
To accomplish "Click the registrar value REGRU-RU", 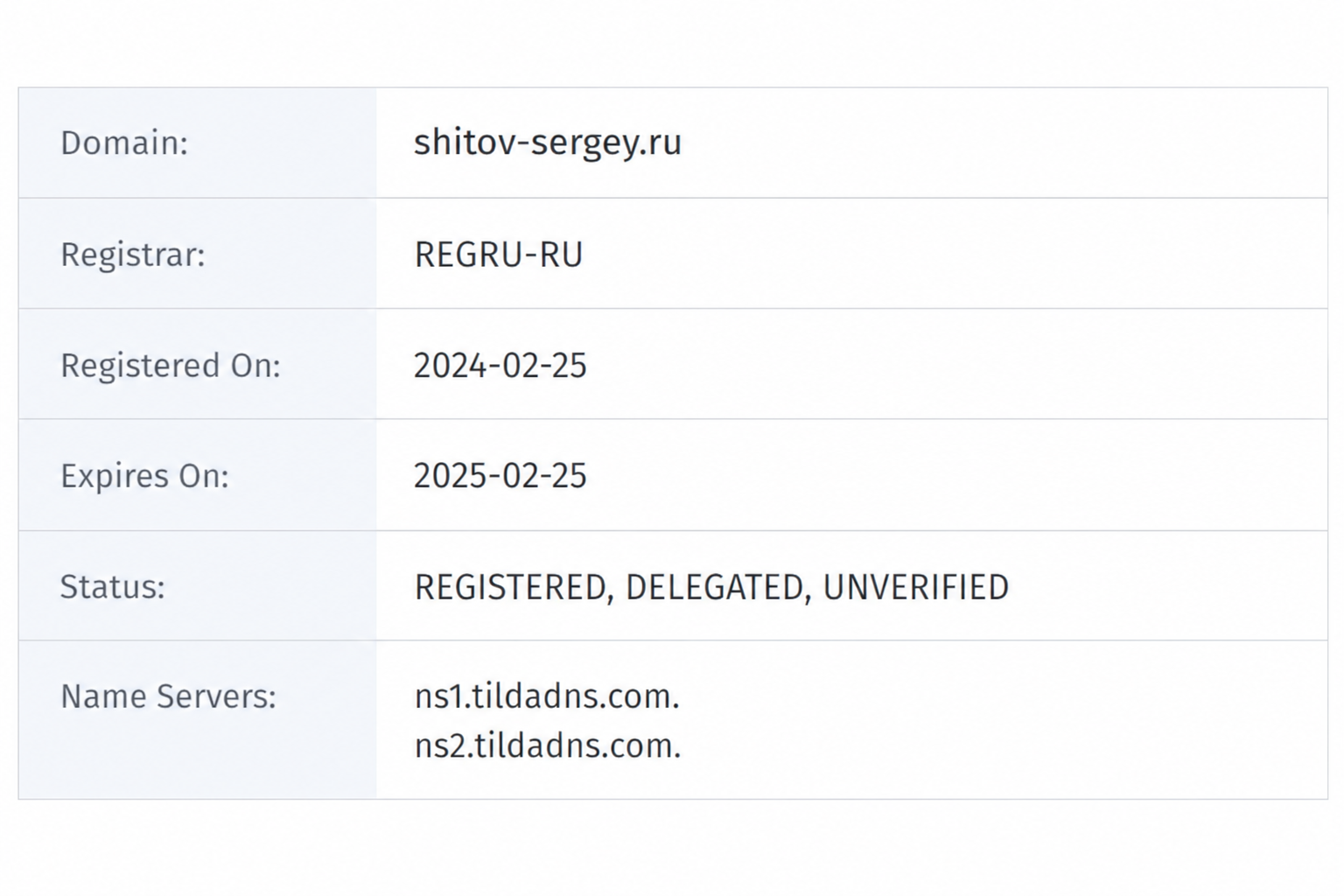I will point(499,255).
